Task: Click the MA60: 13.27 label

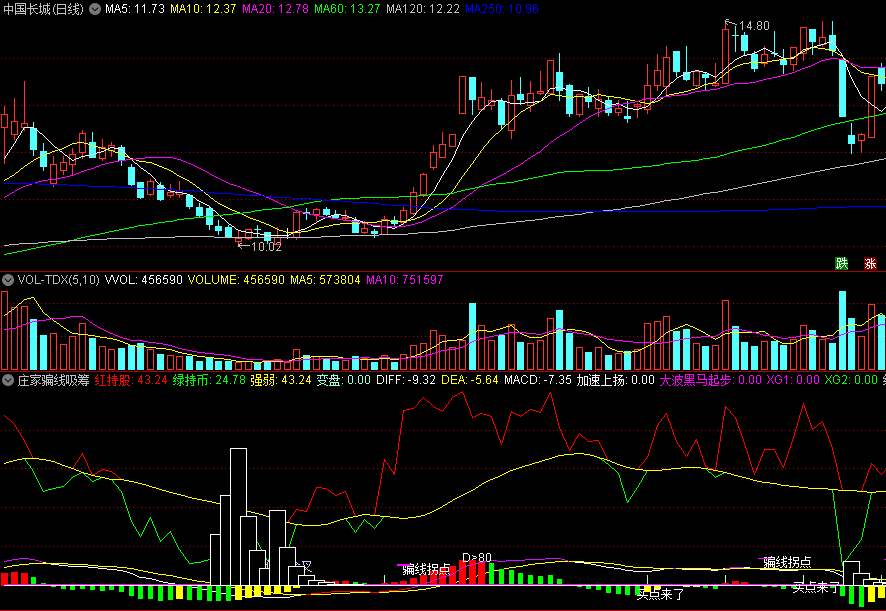Action: (x=348, y=9)
